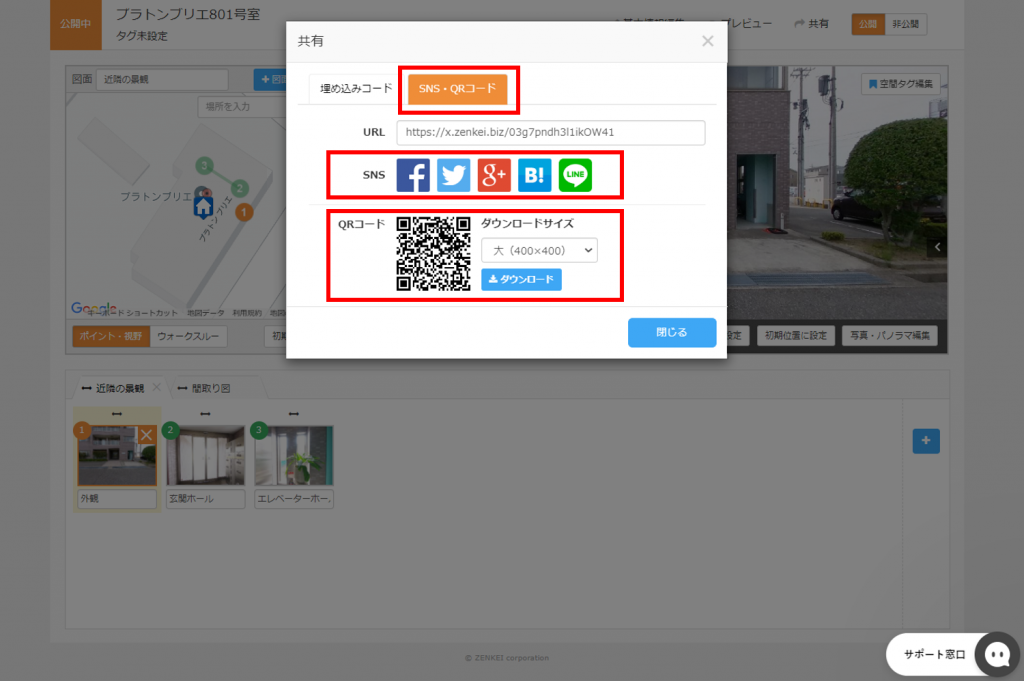This screenshot has height=681, width=1024.
Task: Select the エレベーターホール panorama thumbnail
Action: 294,456
